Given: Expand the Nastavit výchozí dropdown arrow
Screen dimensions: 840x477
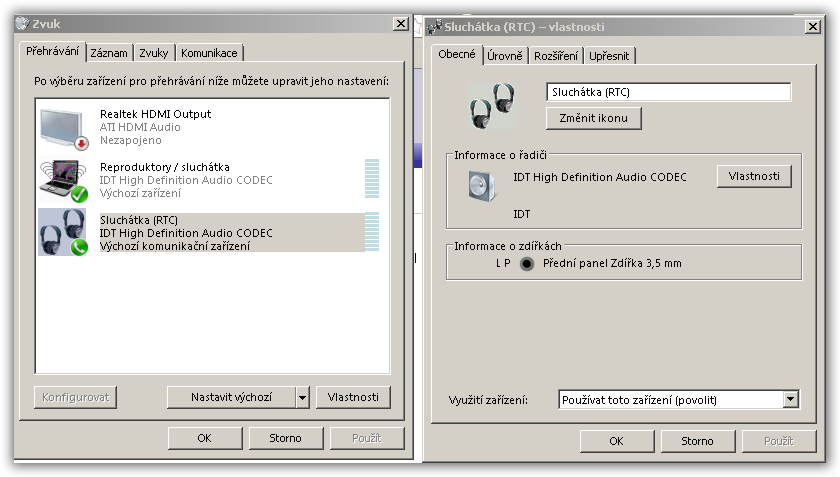Looking at the screenshot, I should click(x=302, y=397).
